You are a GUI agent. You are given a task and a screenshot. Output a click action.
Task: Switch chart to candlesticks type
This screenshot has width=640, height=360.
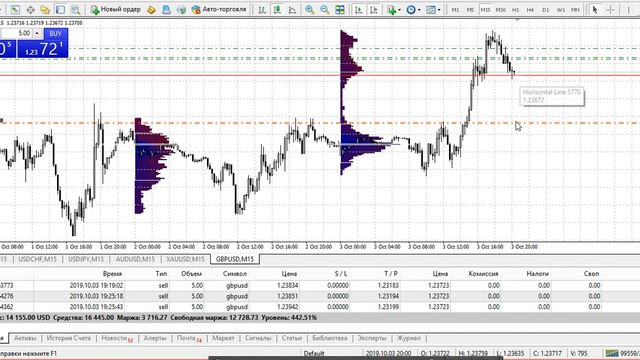point(277,9)
